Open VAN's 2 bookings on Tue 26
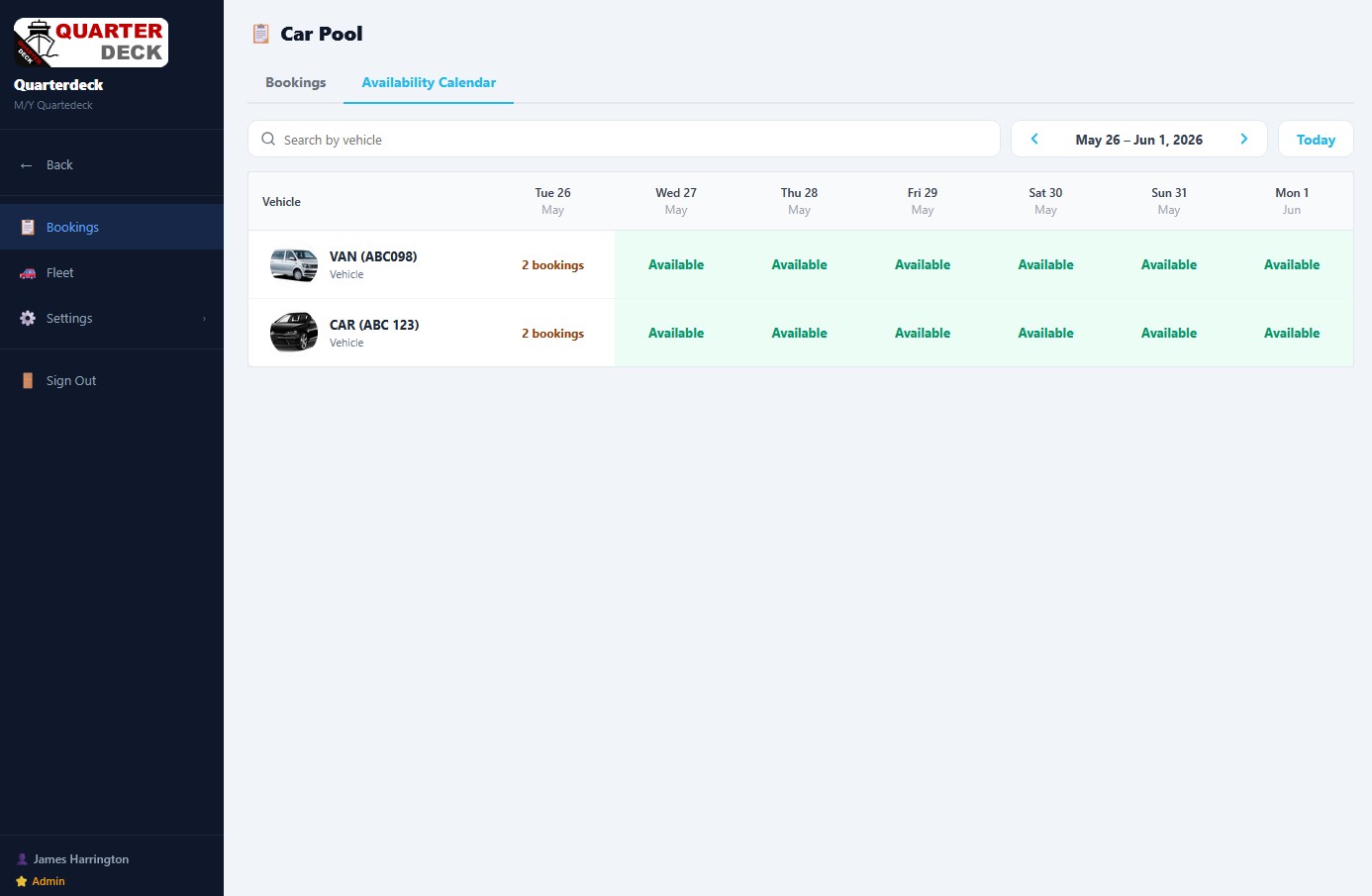 click(552, 265)
